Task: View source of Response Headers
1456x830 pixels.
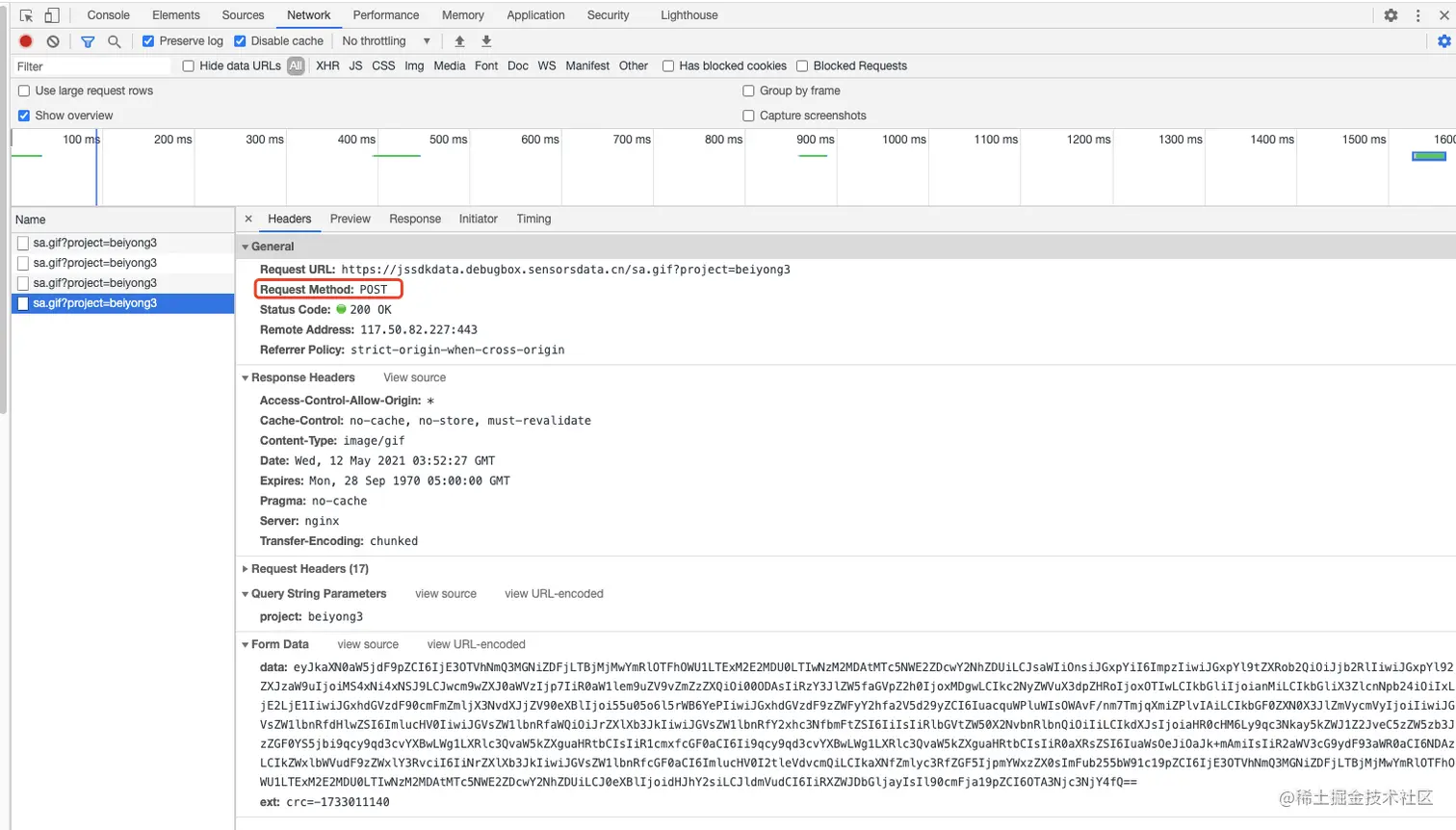Action: (415, 377)
